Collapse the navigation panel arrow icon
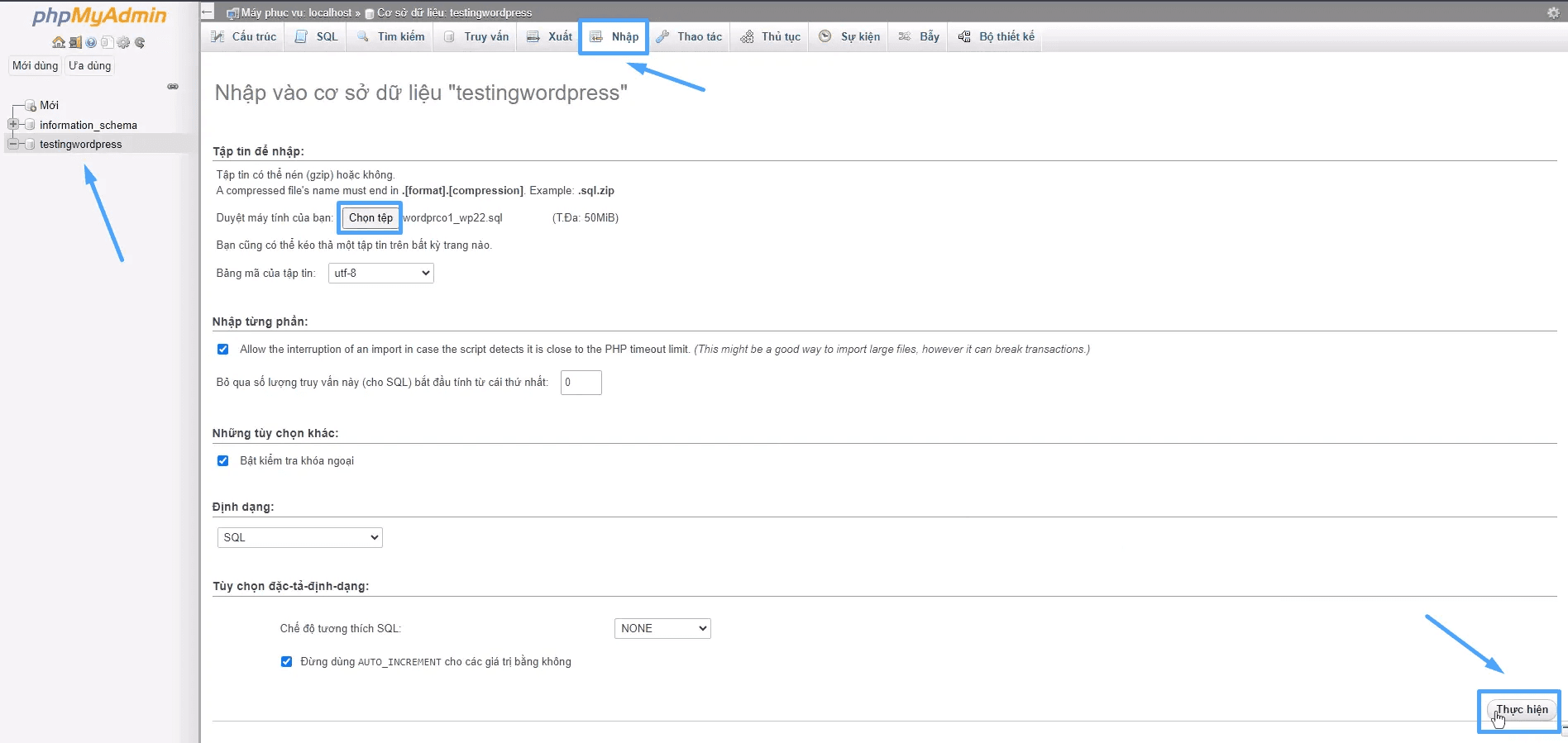 coord(208,12)
